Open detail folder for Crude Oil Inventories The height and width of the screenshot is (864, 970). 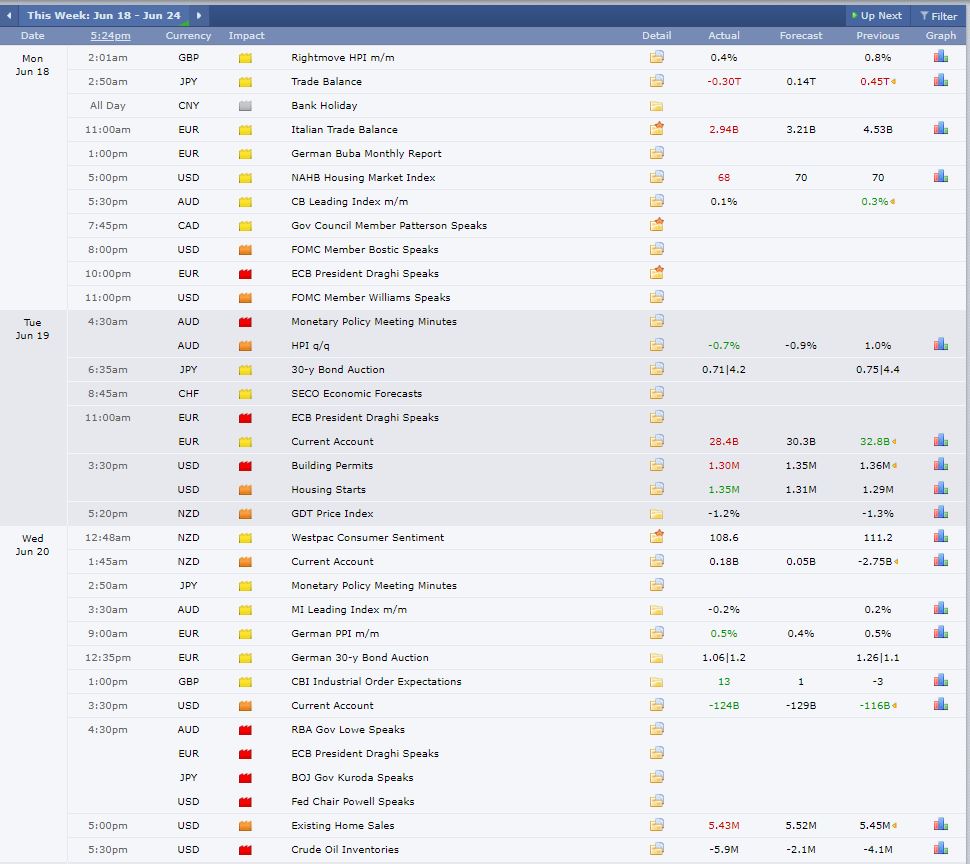656,850
